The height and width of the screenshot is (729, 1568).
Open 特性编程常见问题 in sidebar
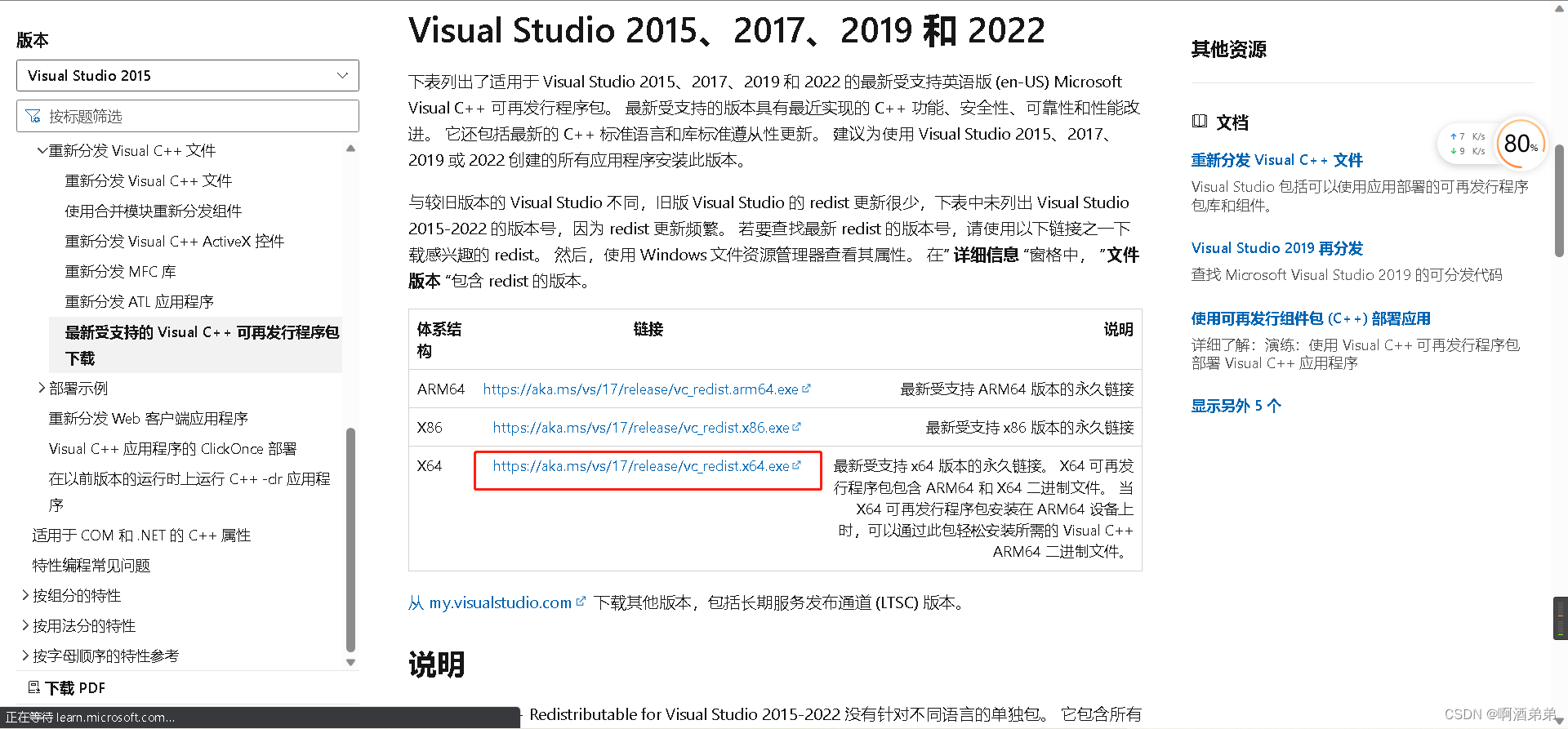(91, 565)
